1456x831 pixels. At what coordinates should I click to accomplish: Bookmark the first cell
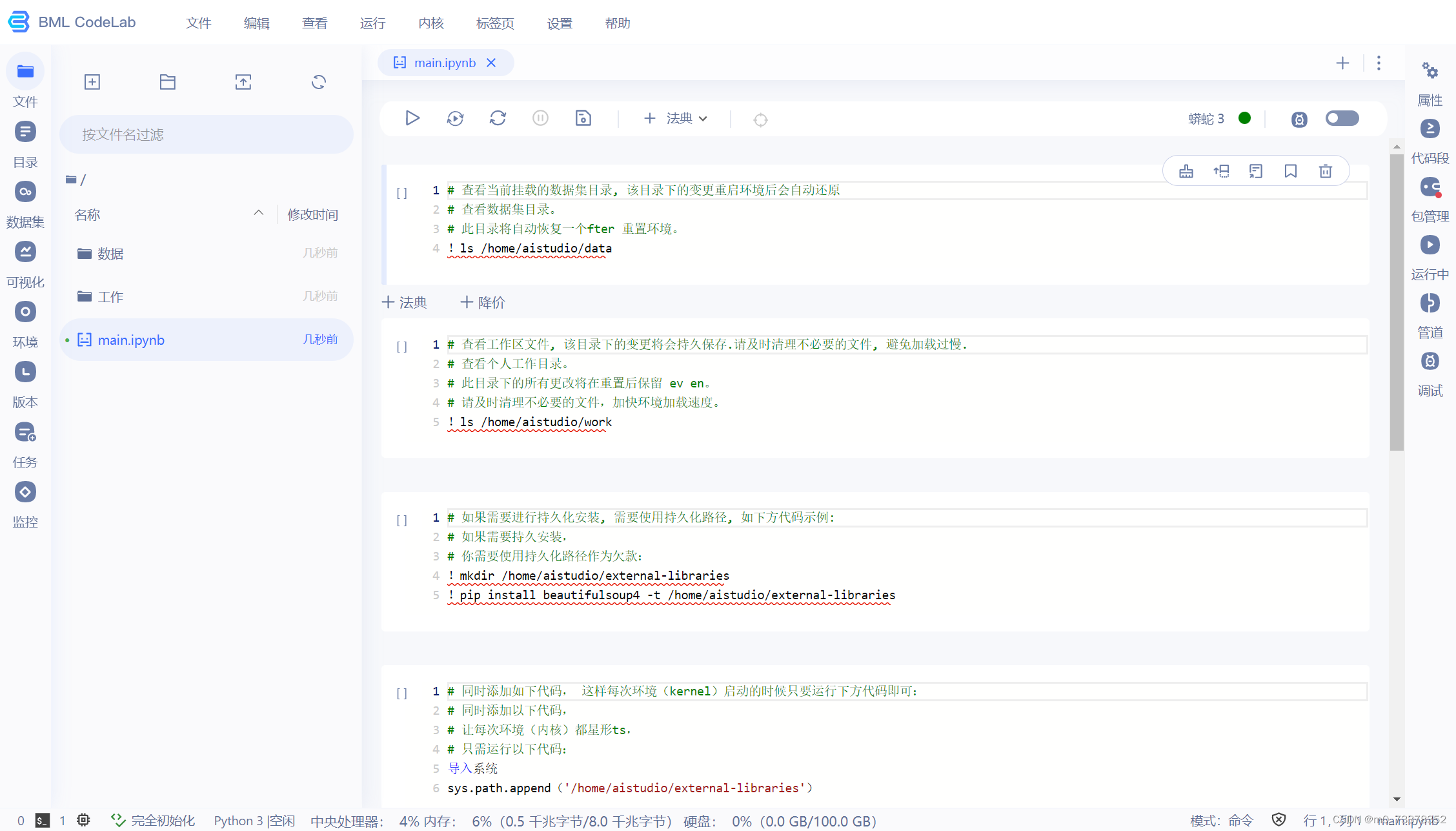point(1290,171)
